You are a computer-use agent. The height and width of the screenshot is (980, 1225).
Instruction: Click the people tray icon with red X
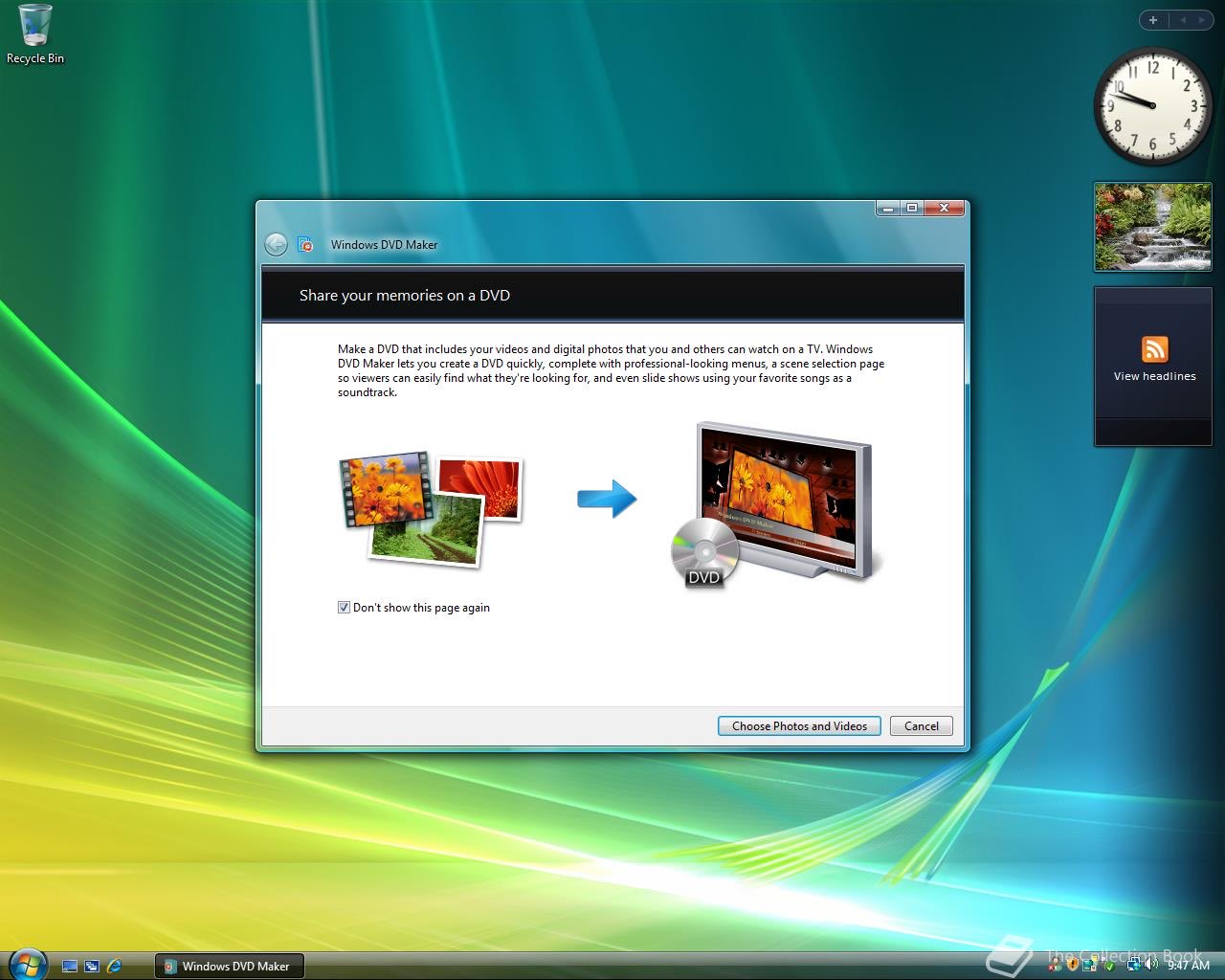pos(1056,965)
